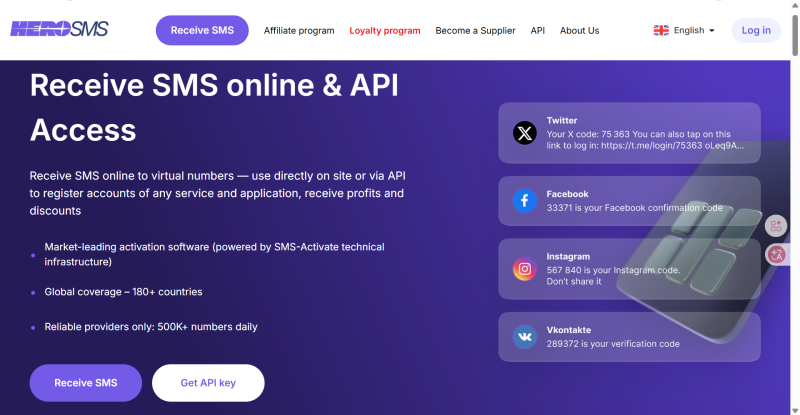Click the upper floating widget icon on the right edge
Viewport: 800px width, 415px height.
776,226
